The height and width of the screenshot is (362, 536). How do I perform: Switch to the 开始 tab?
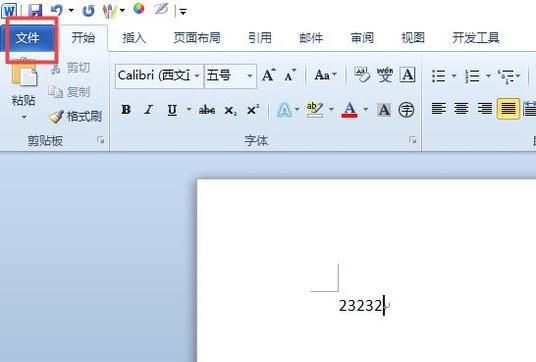coord(83,38)
